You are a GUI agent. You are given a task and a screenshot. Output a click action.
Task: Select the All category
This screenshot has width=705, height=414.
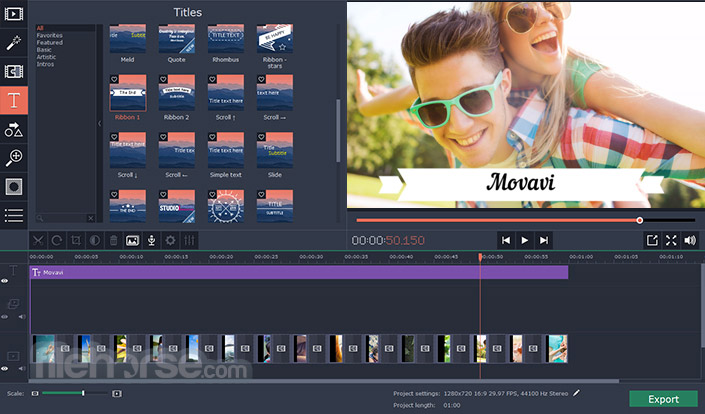pyautogui.click(x=40, y=28)
